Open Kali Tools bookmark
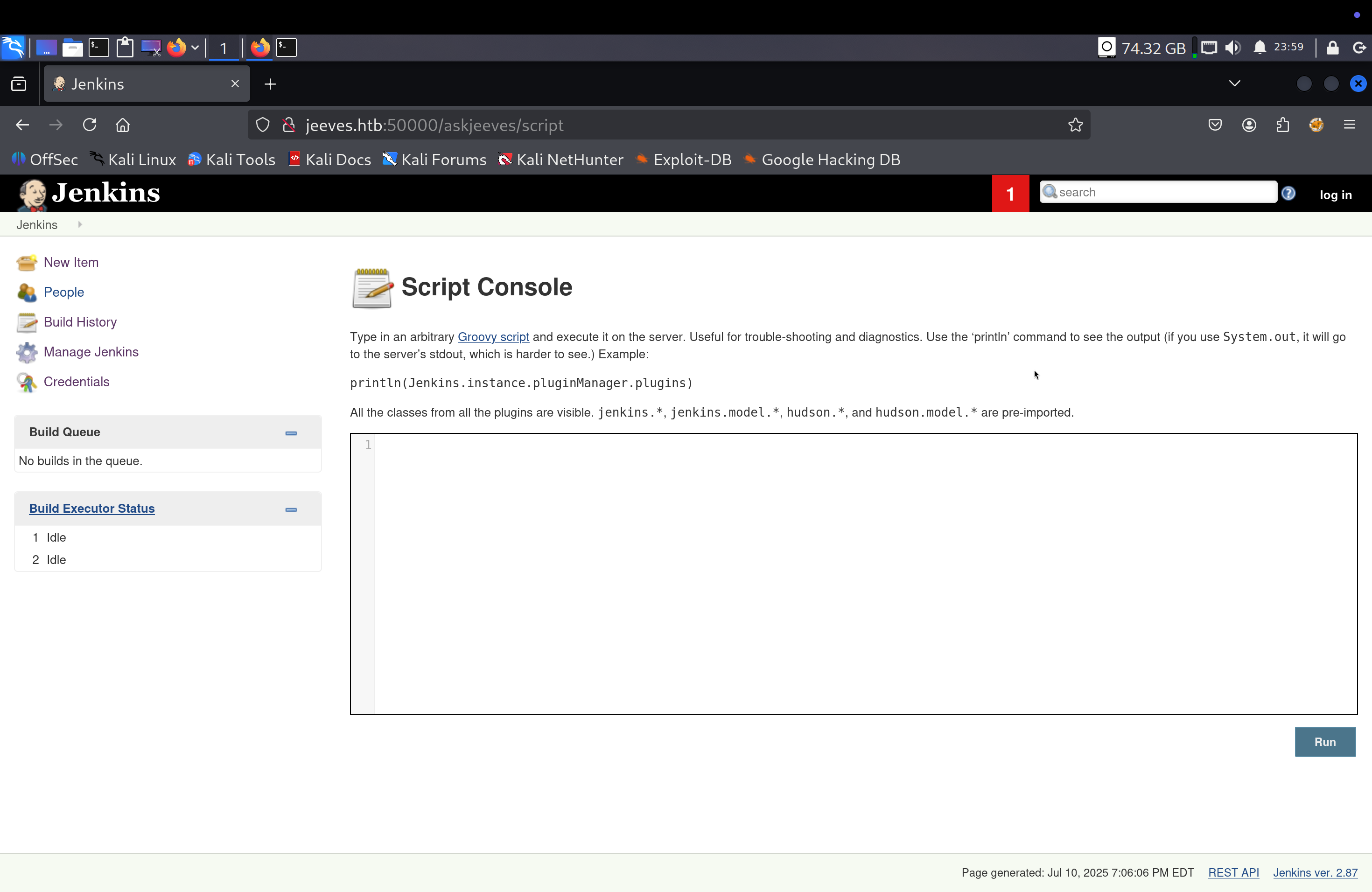This screenshot has width=1372, height=892. point(231,160)
